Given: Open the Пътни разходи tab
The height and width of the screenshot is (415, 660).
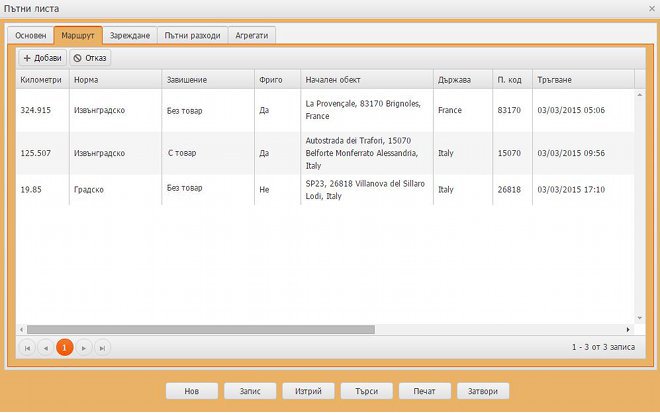Looking at the screenshot, I should pyautogui.click(x=192, y=35).
